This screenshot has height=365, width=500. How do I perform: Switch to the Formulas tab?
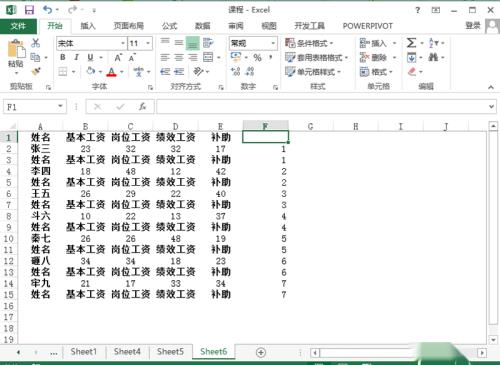(x=169, y=26)
